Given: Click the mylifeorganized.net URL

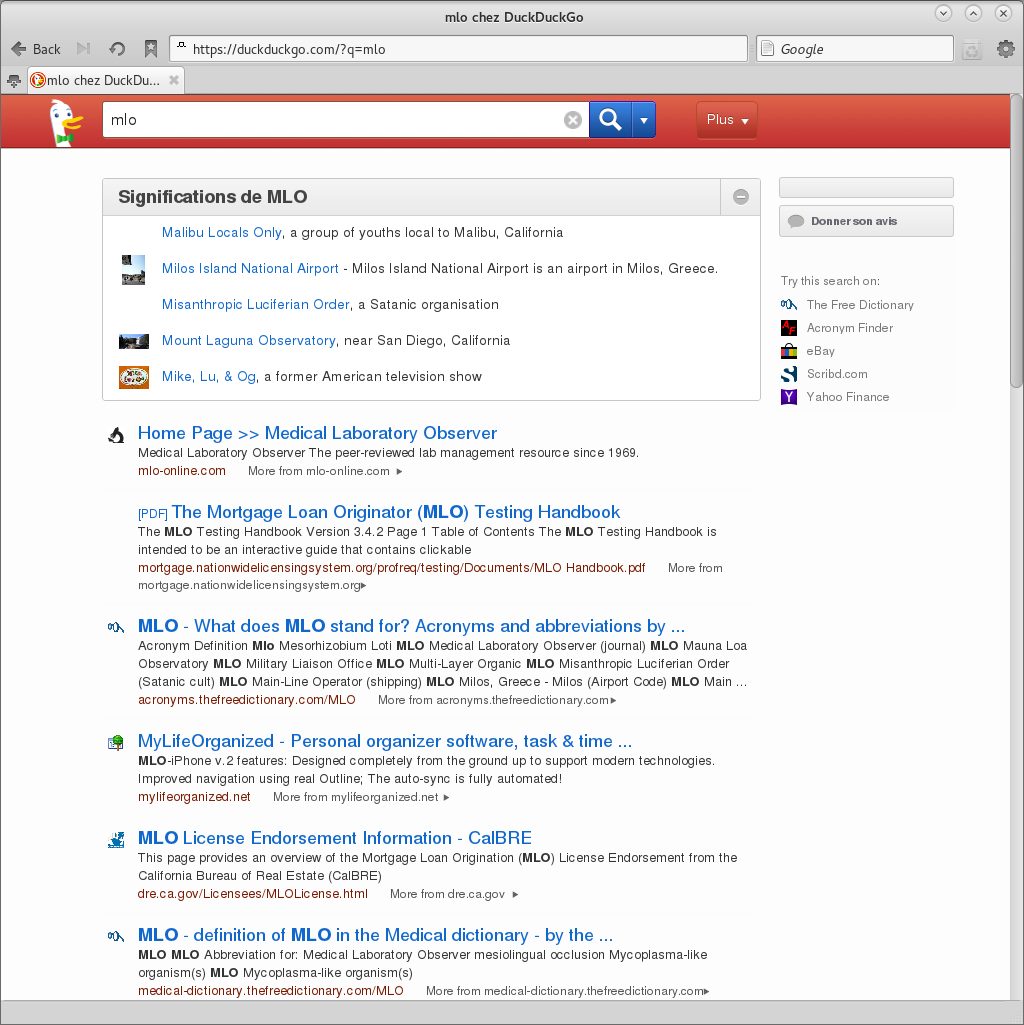Looking at the screenshot, I should point(194,797).
